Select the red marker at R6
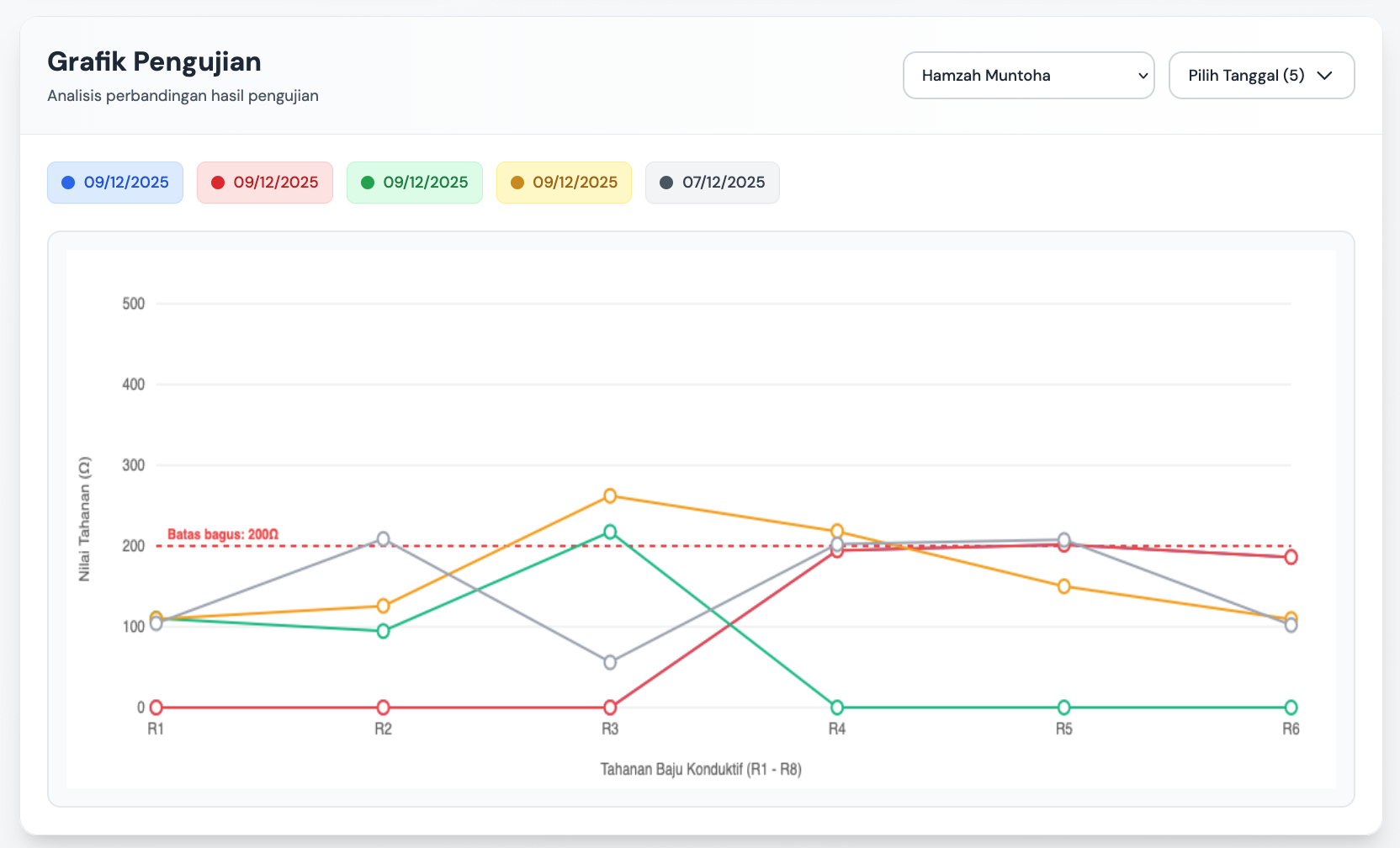1400x848 pixels. coord(1291,557)
